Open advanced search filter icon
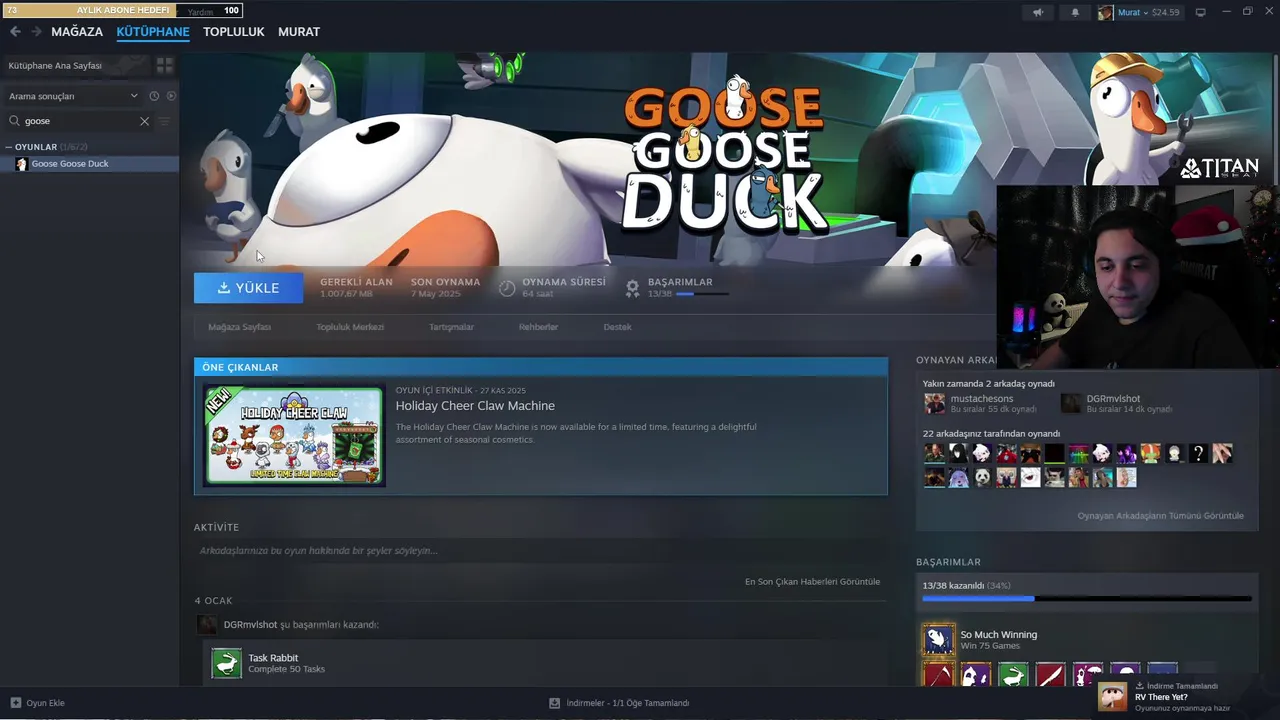This screenshot has height=720, width=1280. pyautogui.click(x=165, y=121)
